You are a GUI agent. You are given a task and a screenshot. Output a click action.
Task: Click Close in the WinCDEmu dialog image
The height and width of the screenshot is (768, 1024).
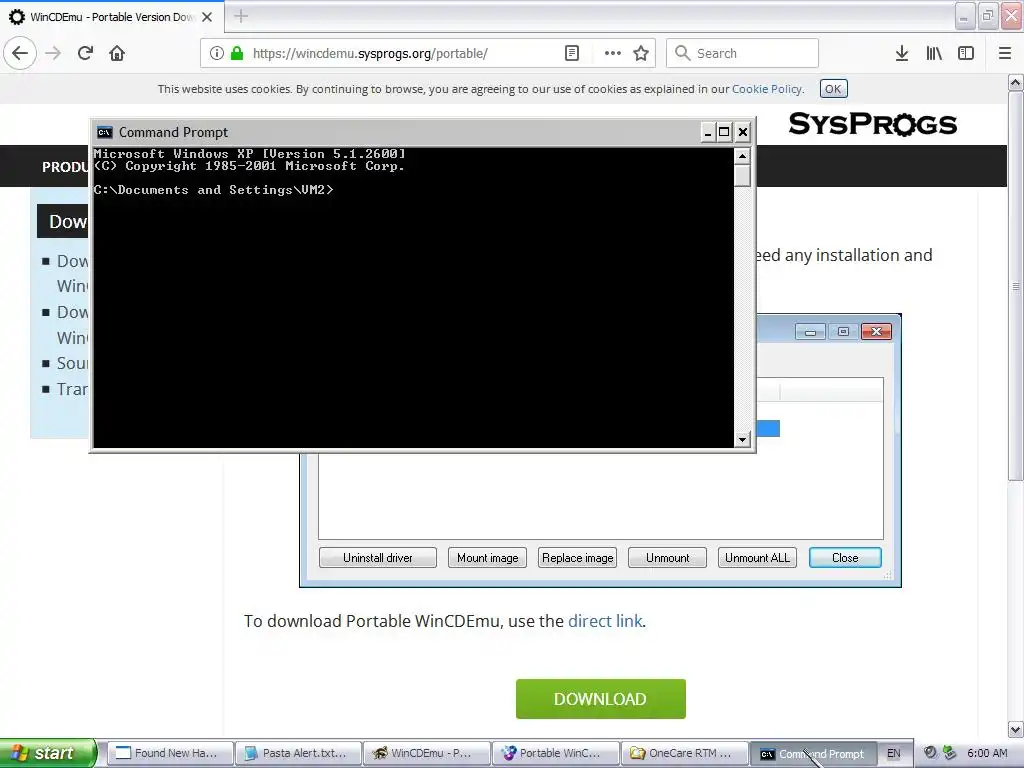tap(845, 558)
